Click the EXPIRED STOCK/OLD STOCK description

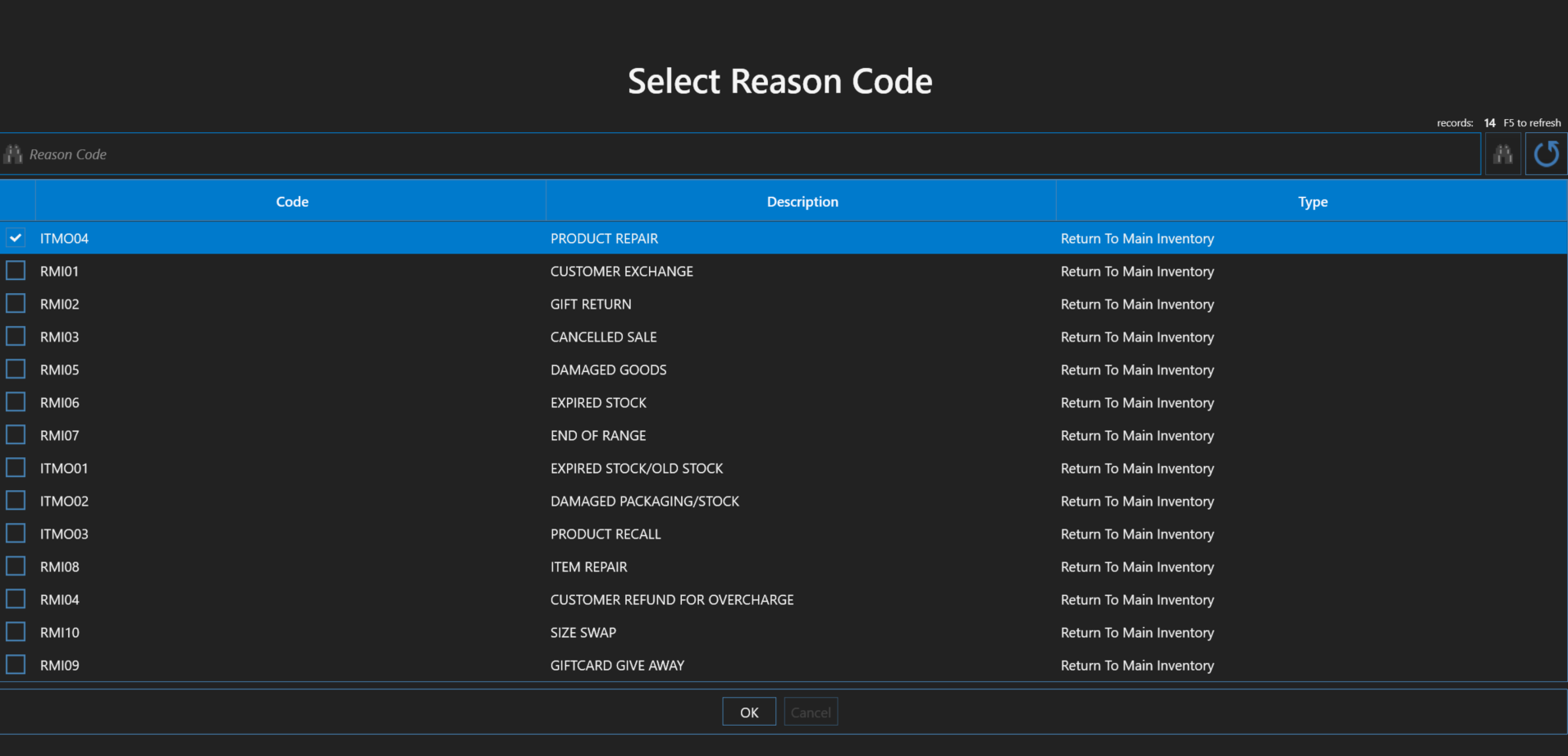coord(637,468)
